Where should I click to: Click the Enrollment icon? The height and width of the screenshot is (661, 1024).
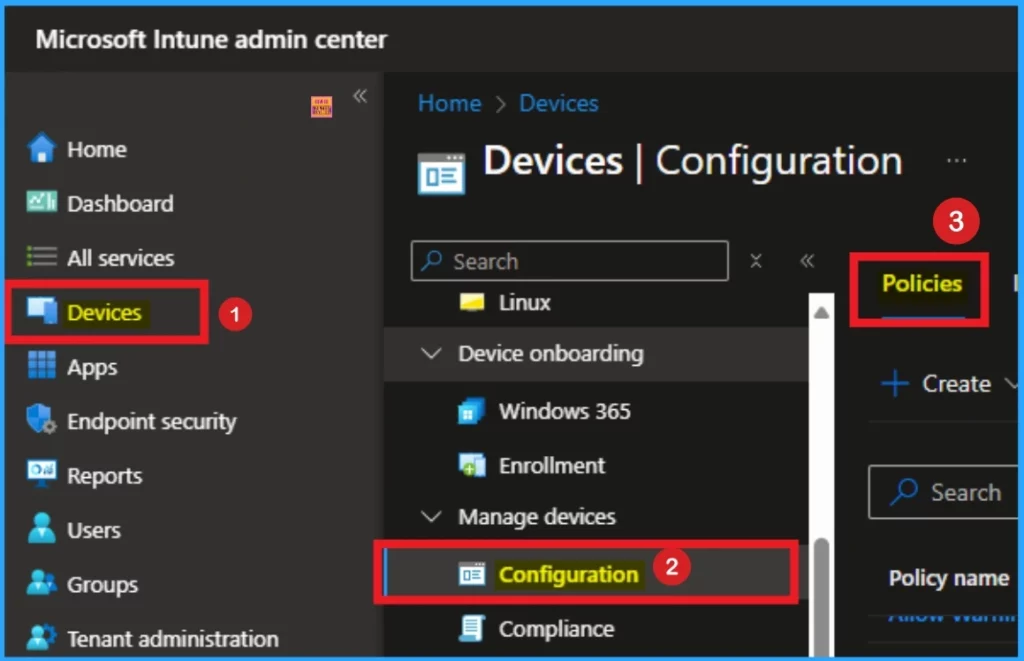(x=472, y=465)
